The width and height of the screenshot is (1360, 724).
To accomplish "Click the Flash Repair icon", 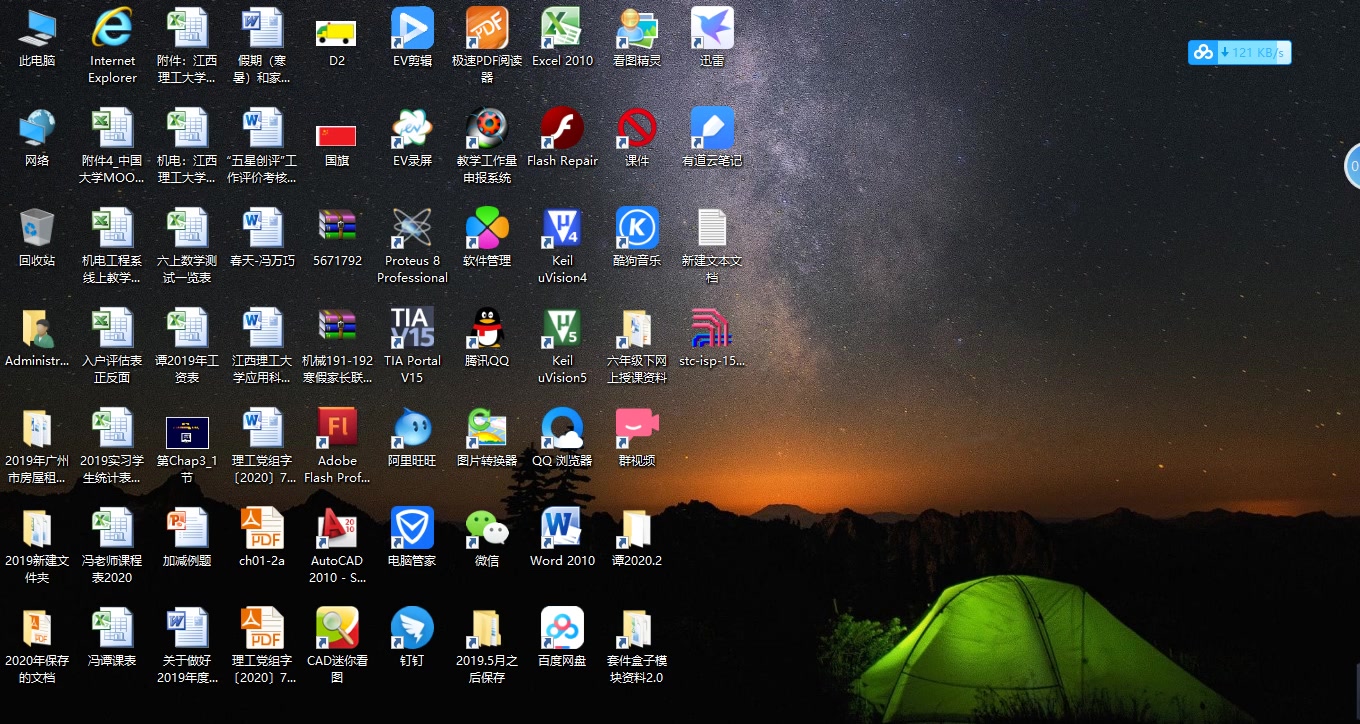I will click(x=562, y=128).
